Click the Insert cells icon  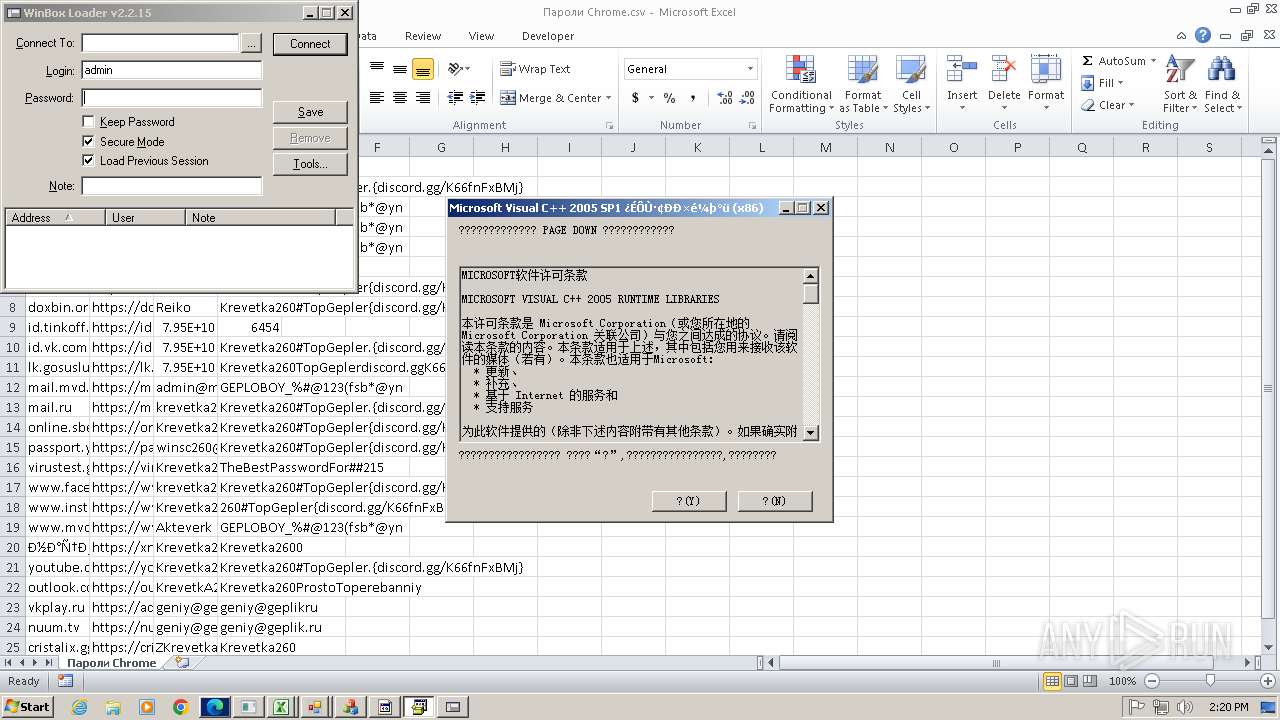click(962, 70)
